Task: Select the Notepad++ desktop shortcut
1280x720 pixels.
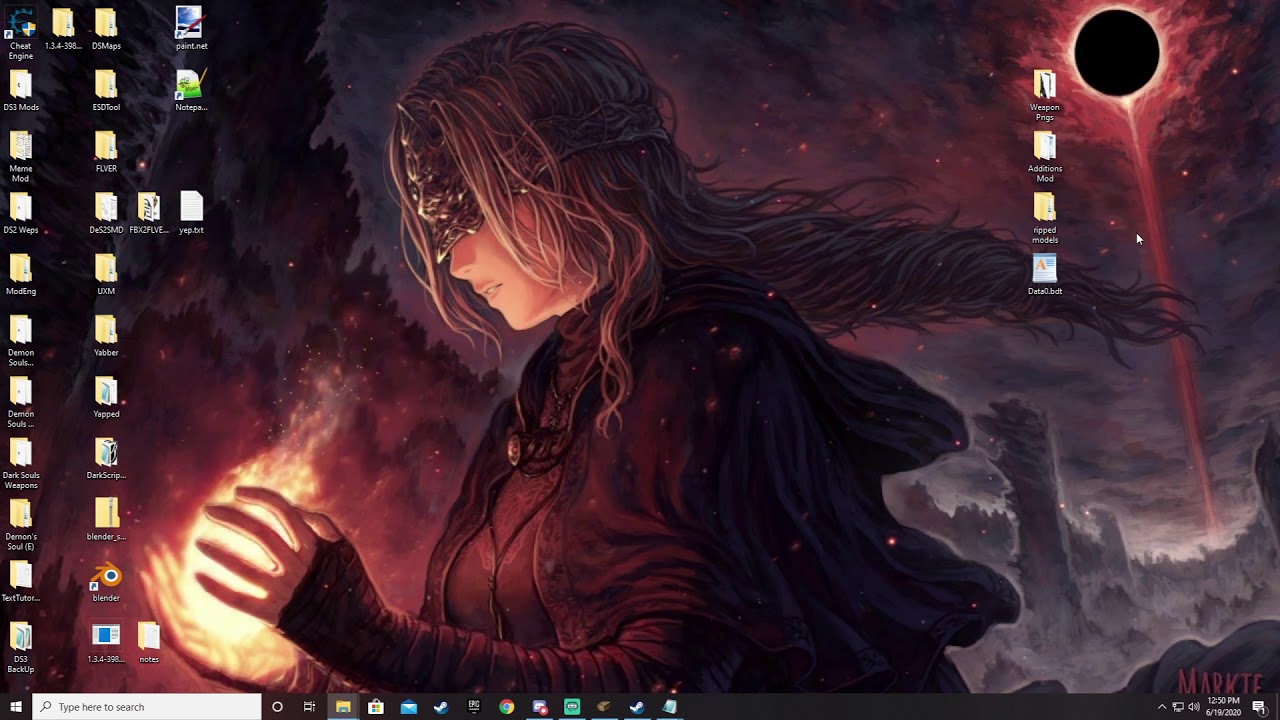Action: pyautogui.click(x=191, y=90)
